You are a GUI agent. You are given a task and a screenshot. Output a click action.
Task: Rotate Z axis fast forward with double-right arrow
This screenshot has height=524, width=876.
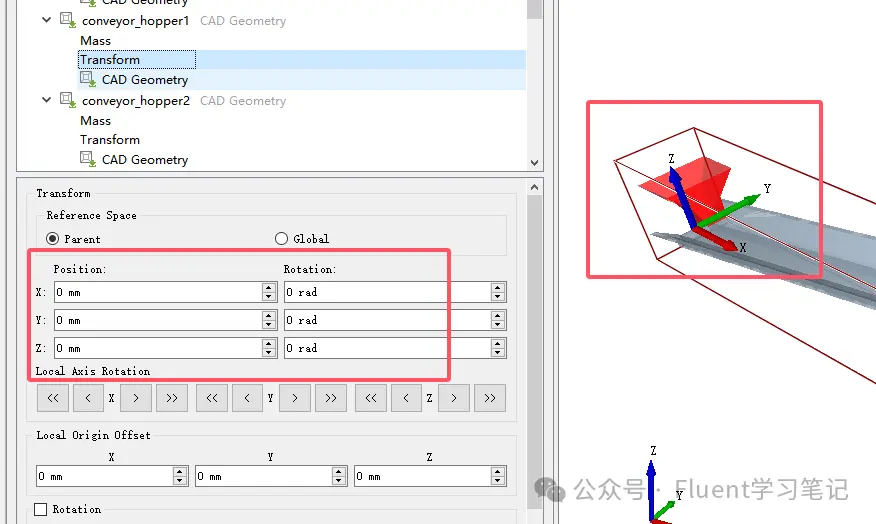[x=490, y=398]
